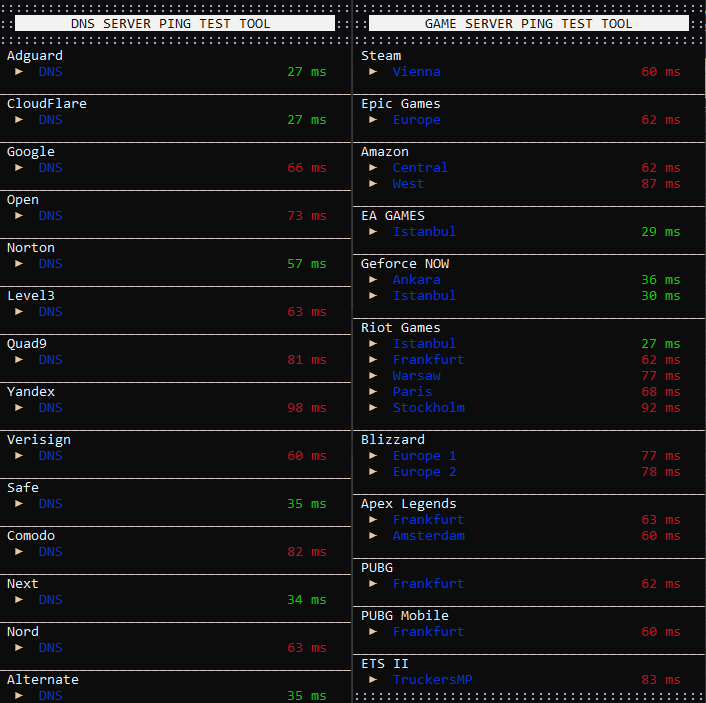Click the Ankara server under Geforce NOW
This screenshot has width=706, height=703.
[416, 280]
